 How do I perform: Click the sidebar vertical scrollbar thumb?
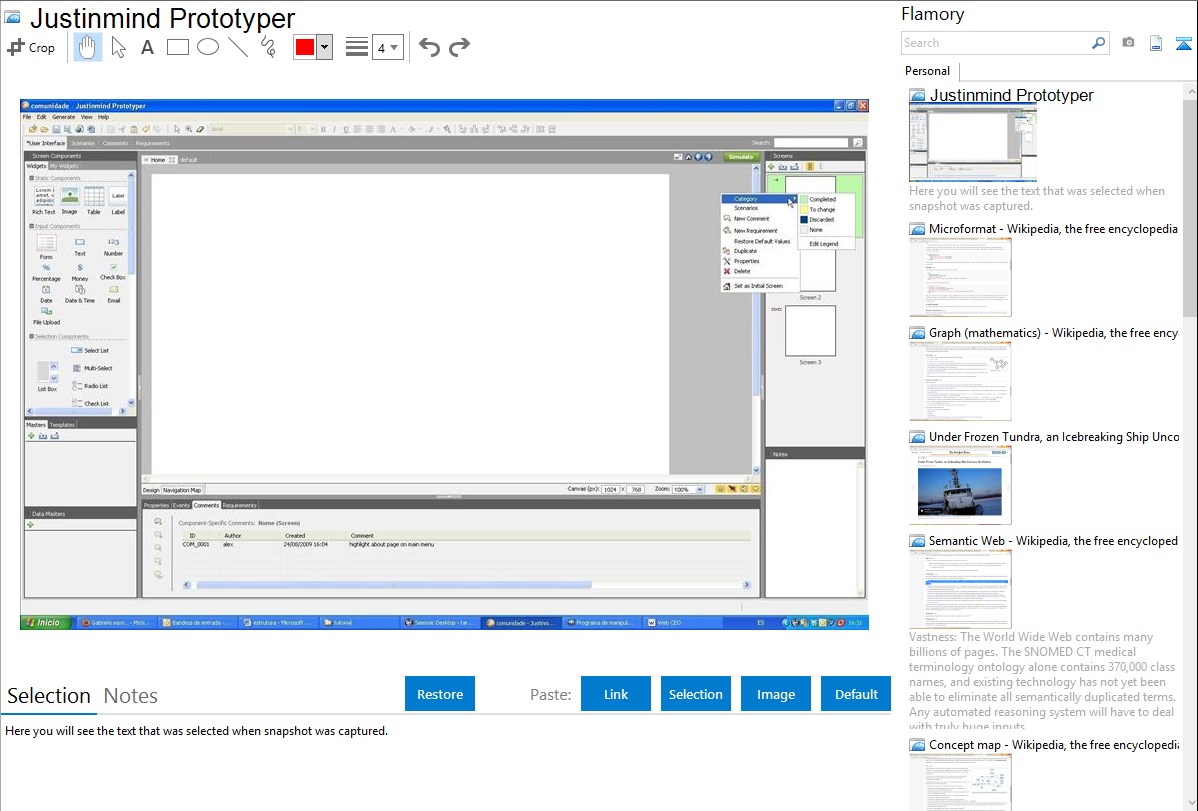[x=1191, y=207]
